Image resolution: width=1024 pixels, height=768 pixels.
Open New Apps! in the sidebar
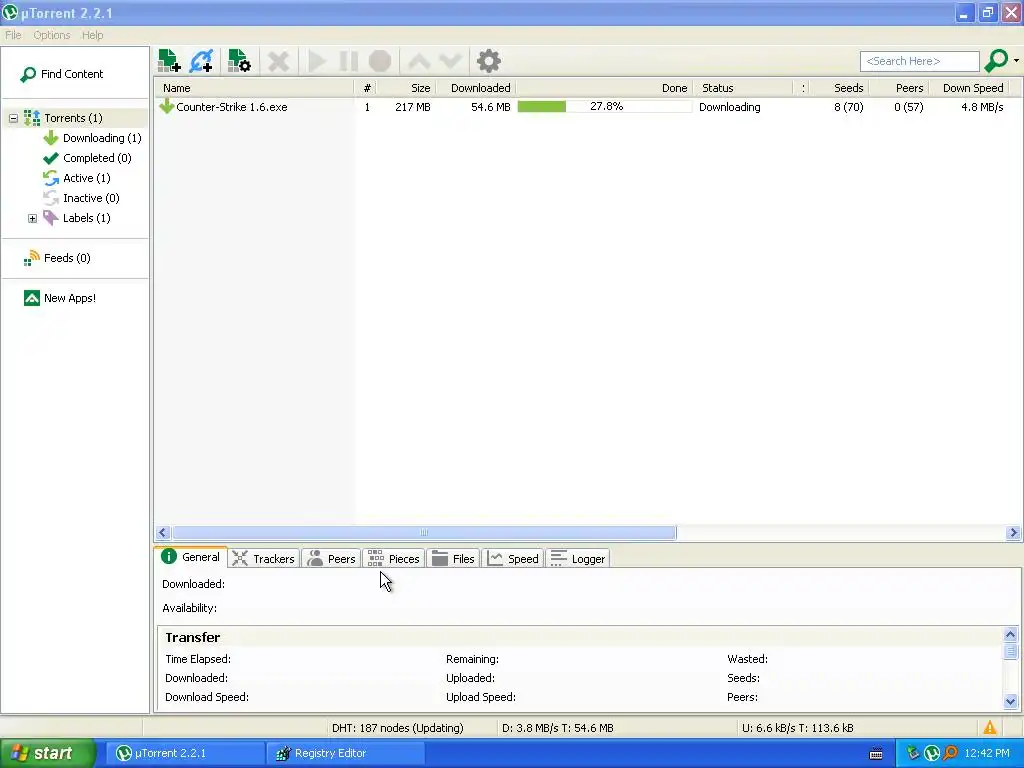[x=69, y=298]
